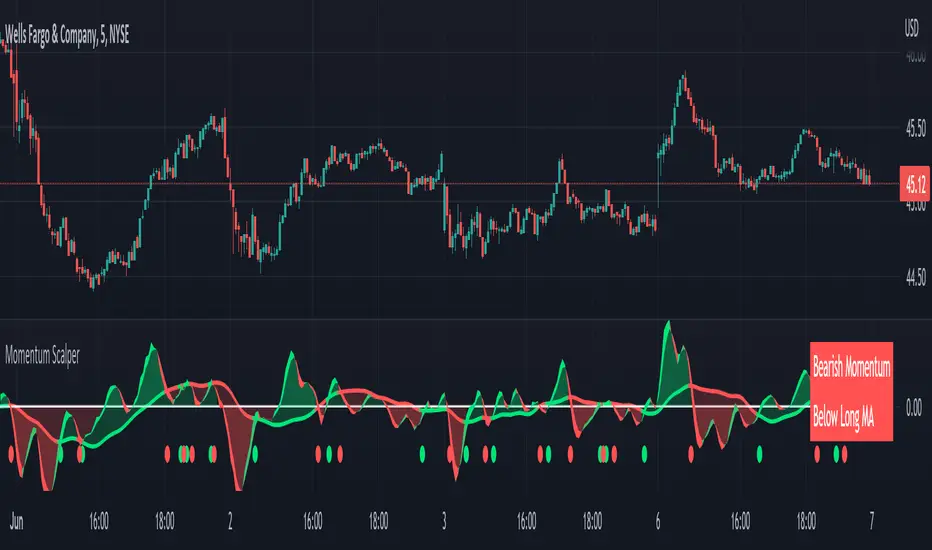This screenshot has height=550, width=932.
Task: Click the Wells Fargo & Company symbol title
Action: click(x=67, y=35)
